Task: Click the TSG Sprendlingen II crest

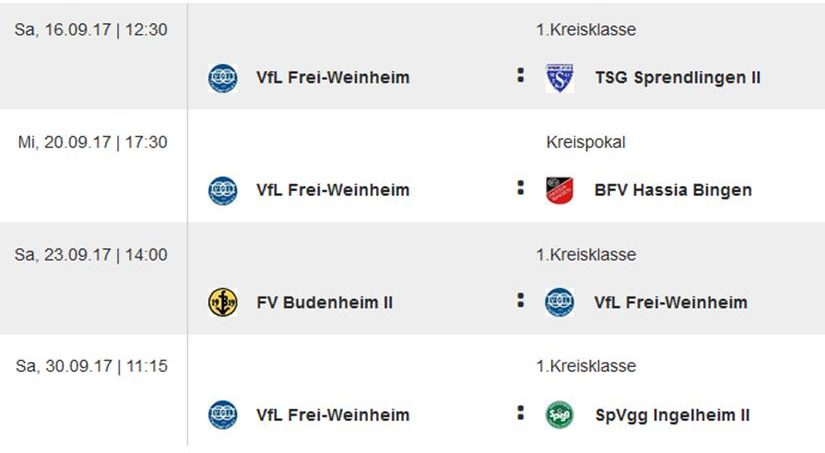Action: coord(559,78)
